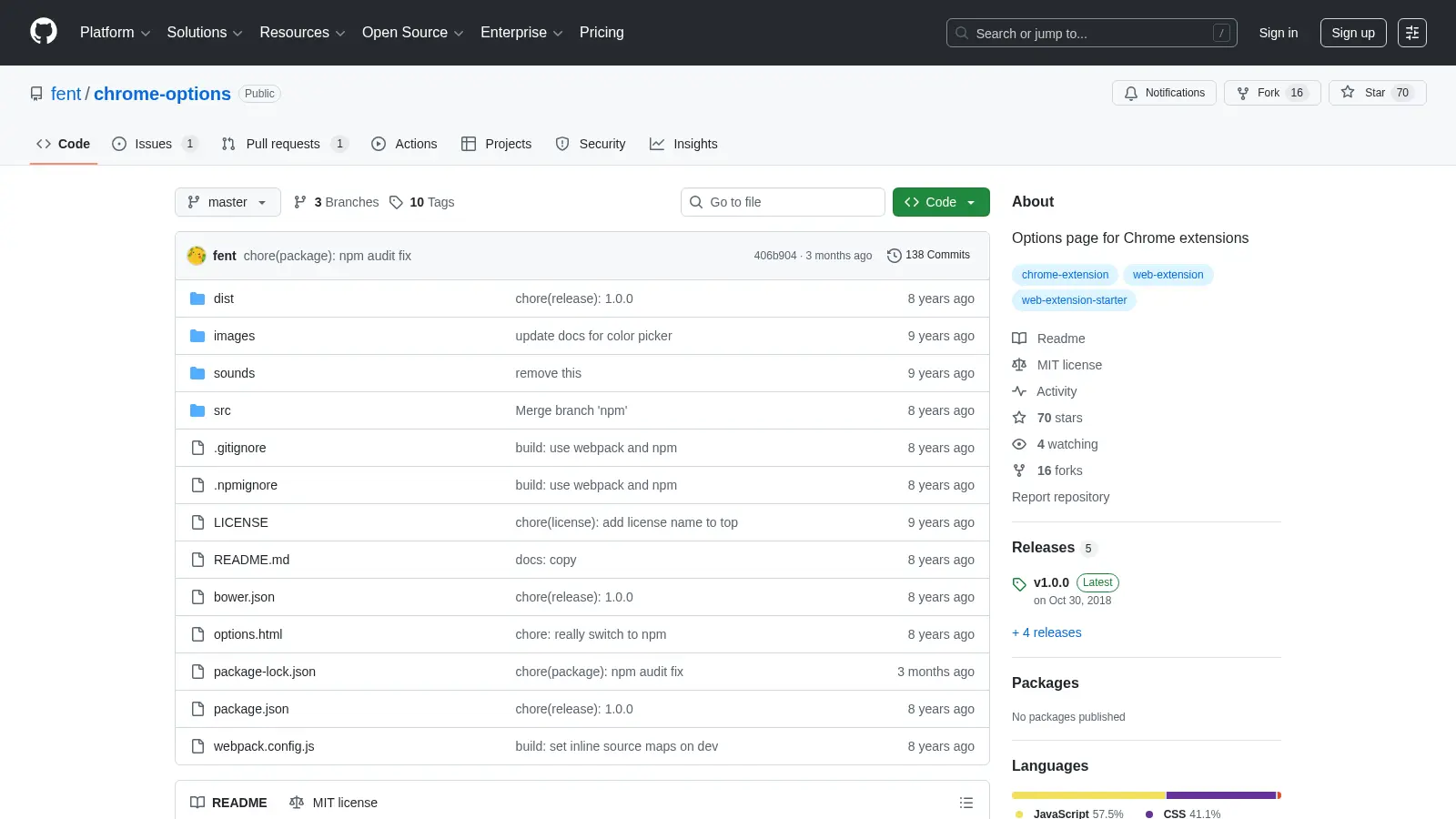Click the Sign up button
The width and height of the screenshot is (1456, 819).
[x=1353, y=33]
